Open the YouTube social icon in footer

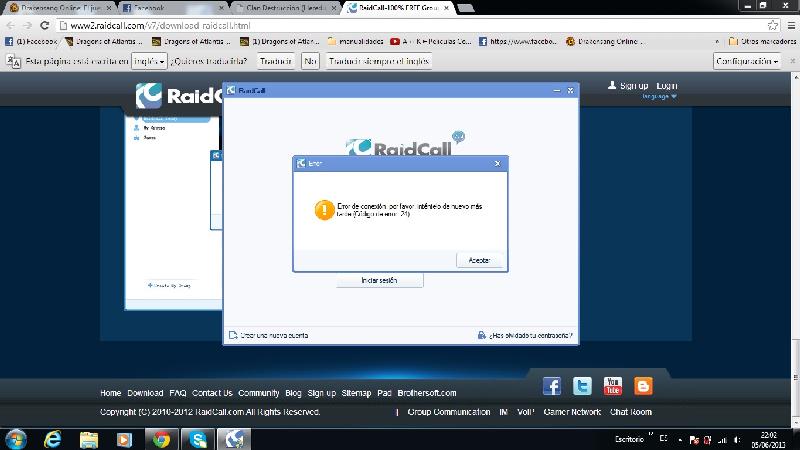(x=613, y=386)
